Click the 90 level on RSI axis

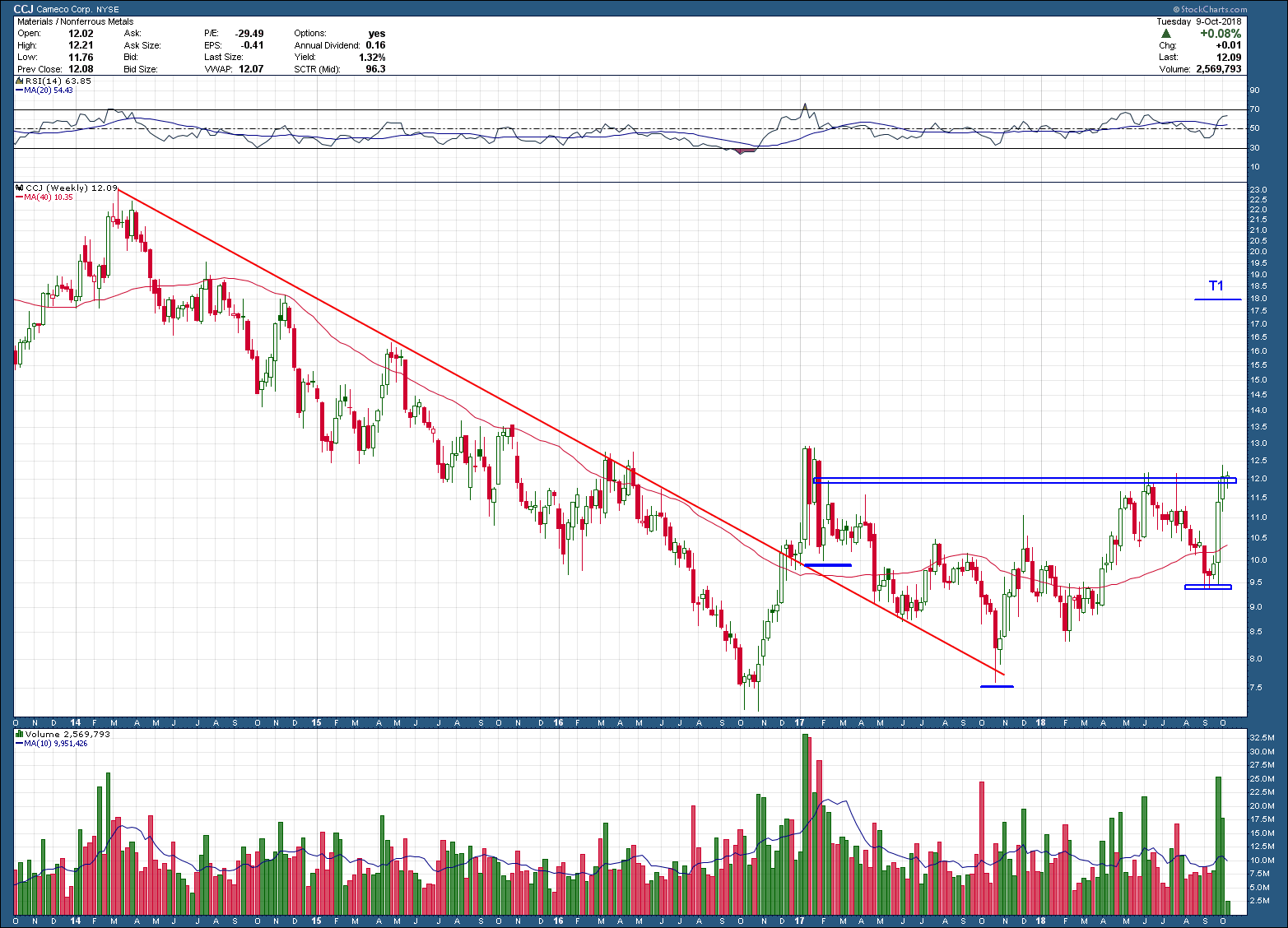(x=1254, y=90)
